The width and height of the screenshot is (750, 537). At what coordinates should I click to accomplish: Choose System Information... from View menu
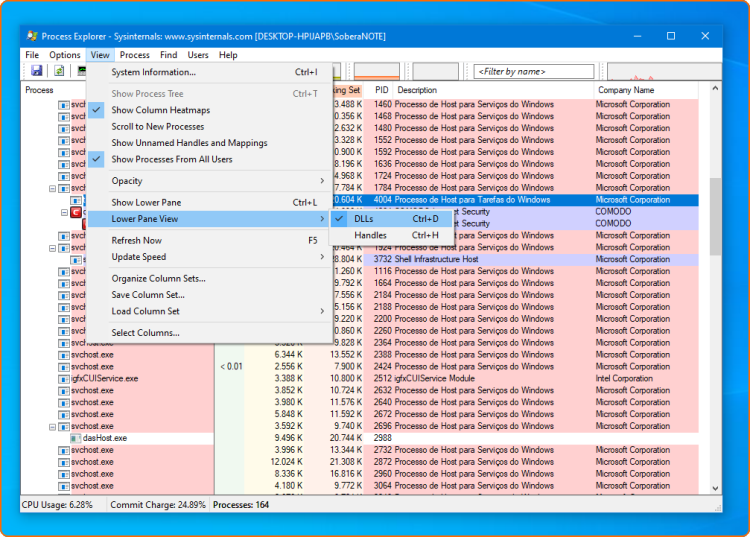pos(210,72)
